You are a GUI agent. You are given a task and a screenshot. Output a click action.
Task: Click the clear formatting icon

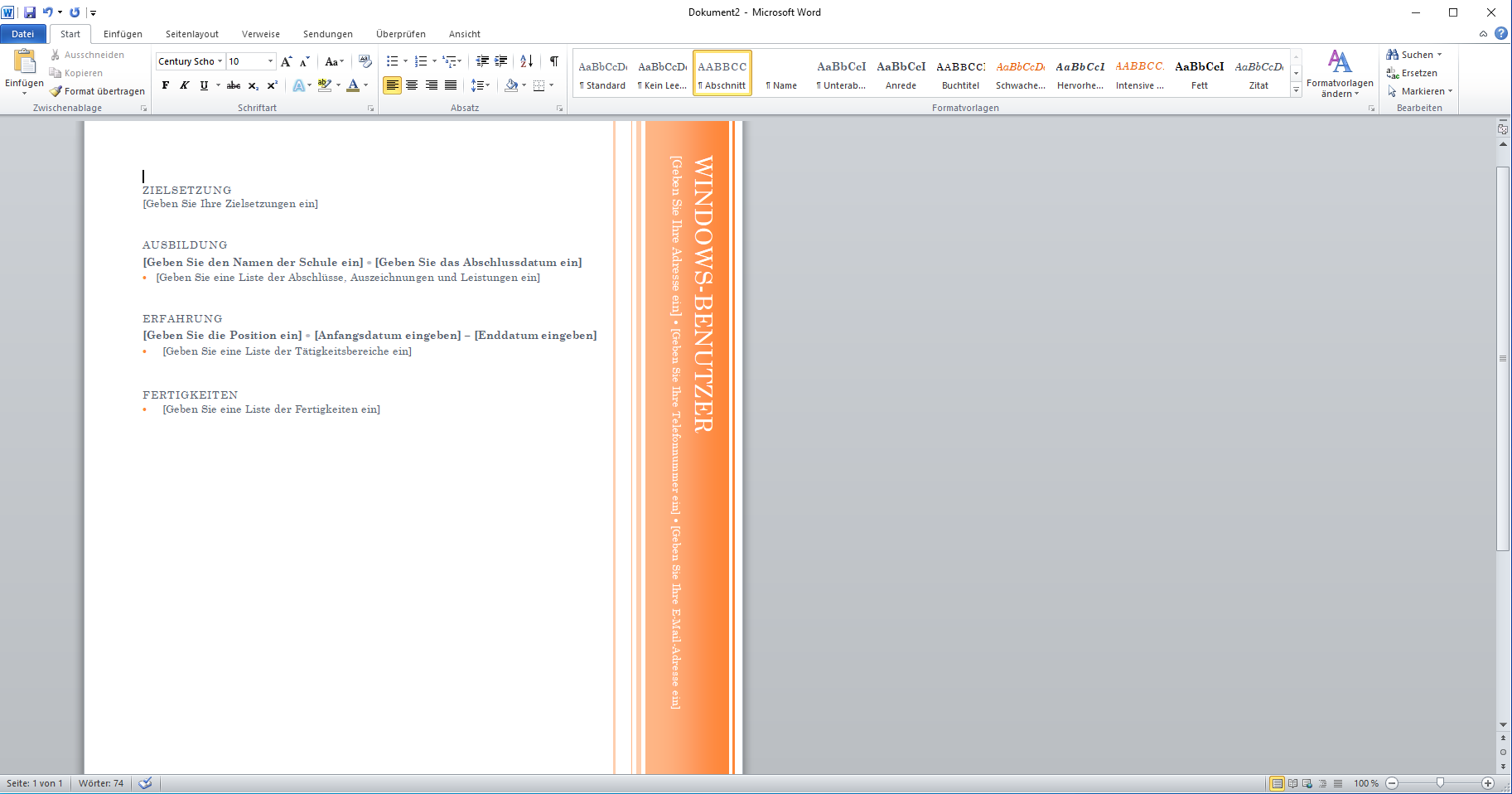pyautogui.click(x=365, y=61)
